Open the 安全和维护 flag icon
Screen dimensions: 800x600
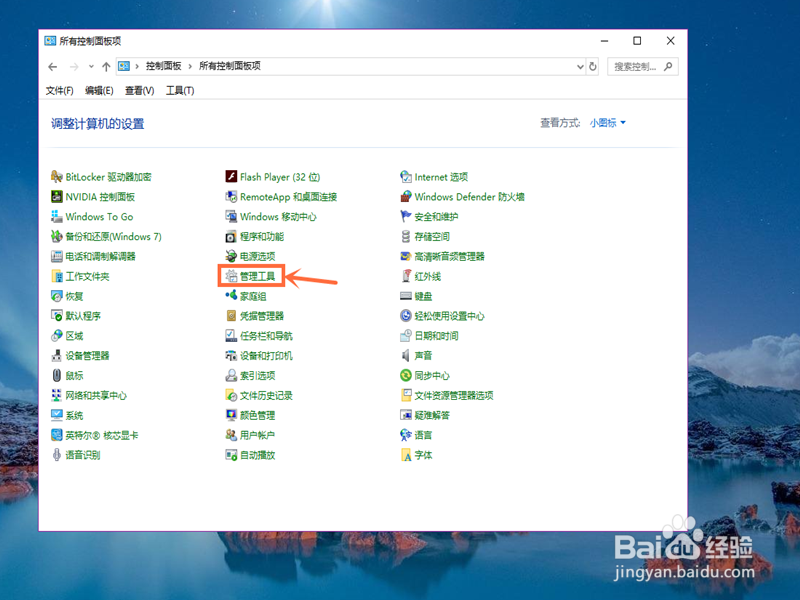(x=406, y=216)
